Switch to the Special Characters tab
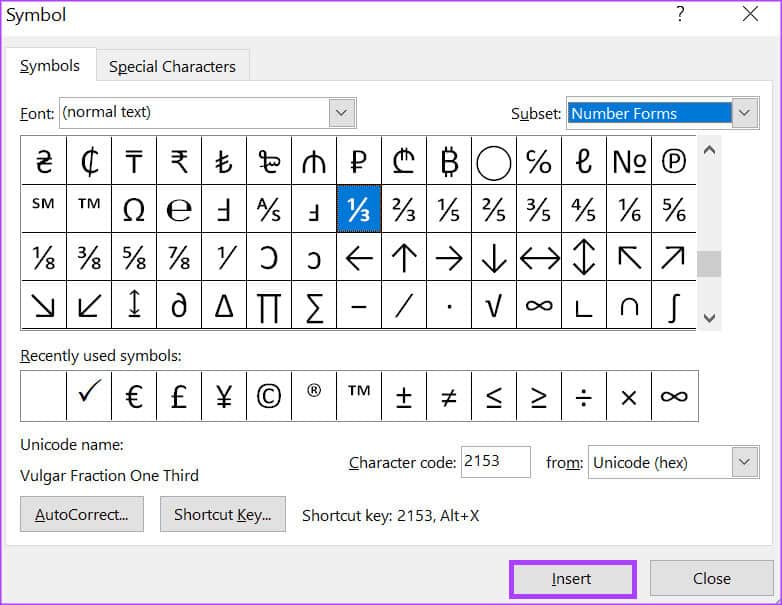 point(172,66)
